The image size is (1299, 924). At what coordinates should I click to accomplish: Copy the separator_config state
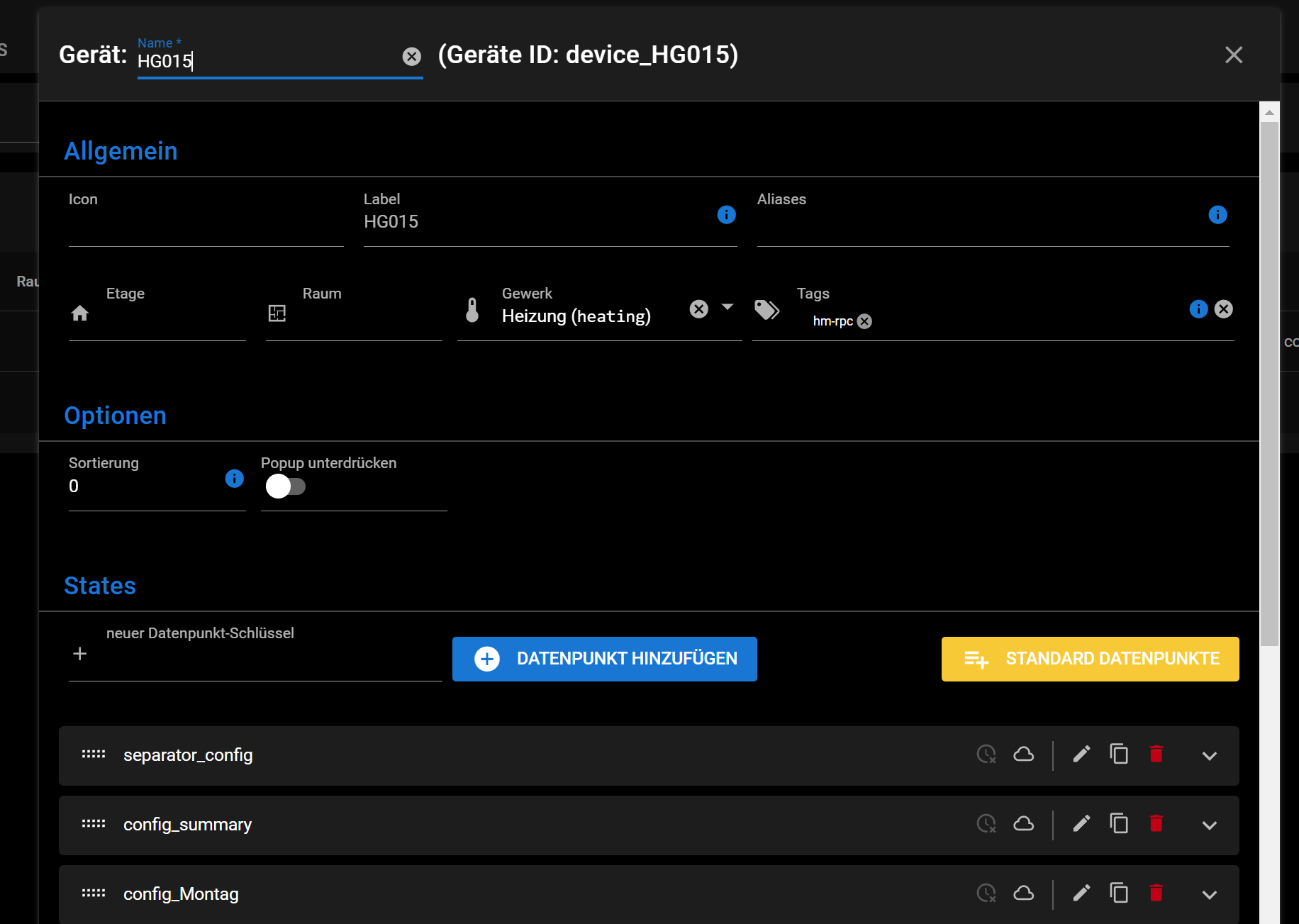coord(1119,754)
